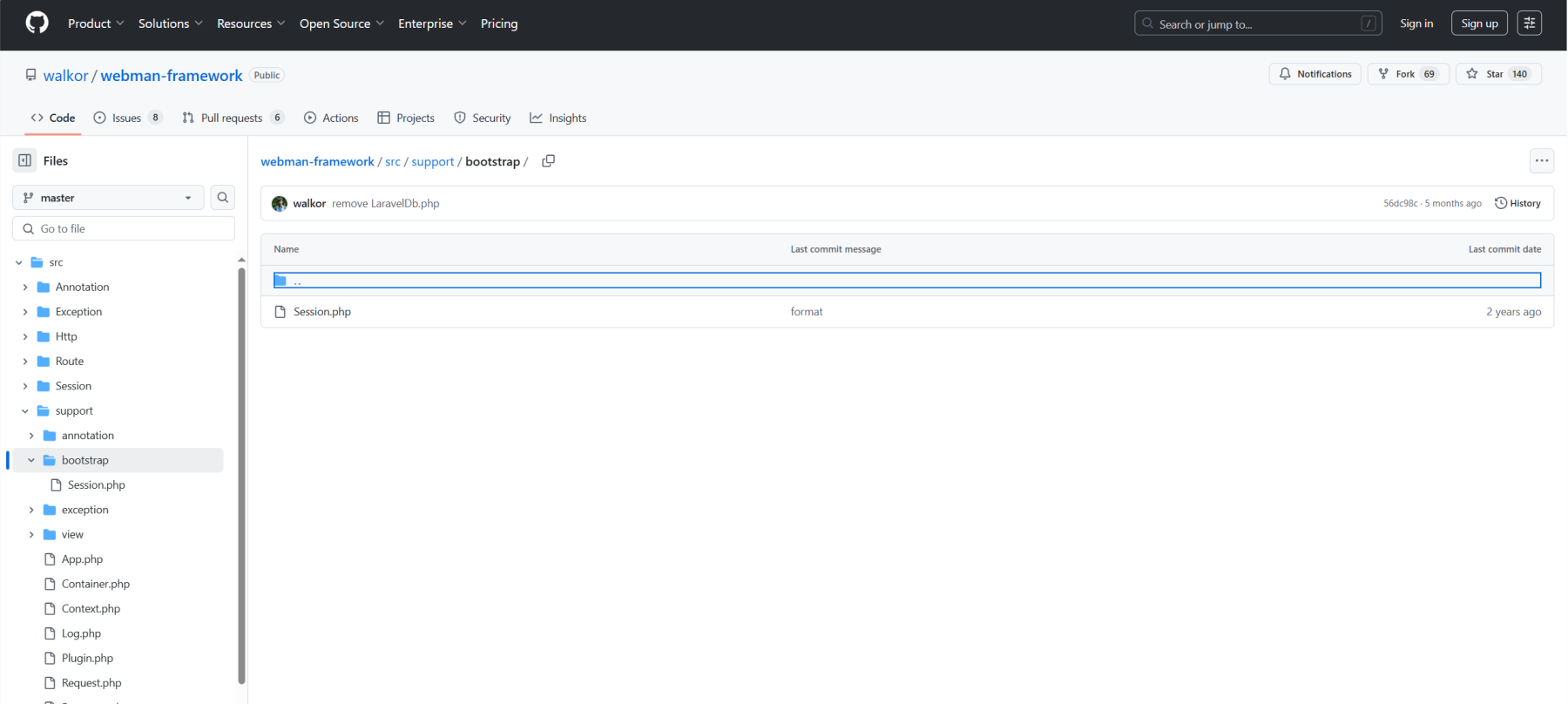
Task: Open the 'remove LaravelDb.php' commit message
Action: click(x=385, y=204)
